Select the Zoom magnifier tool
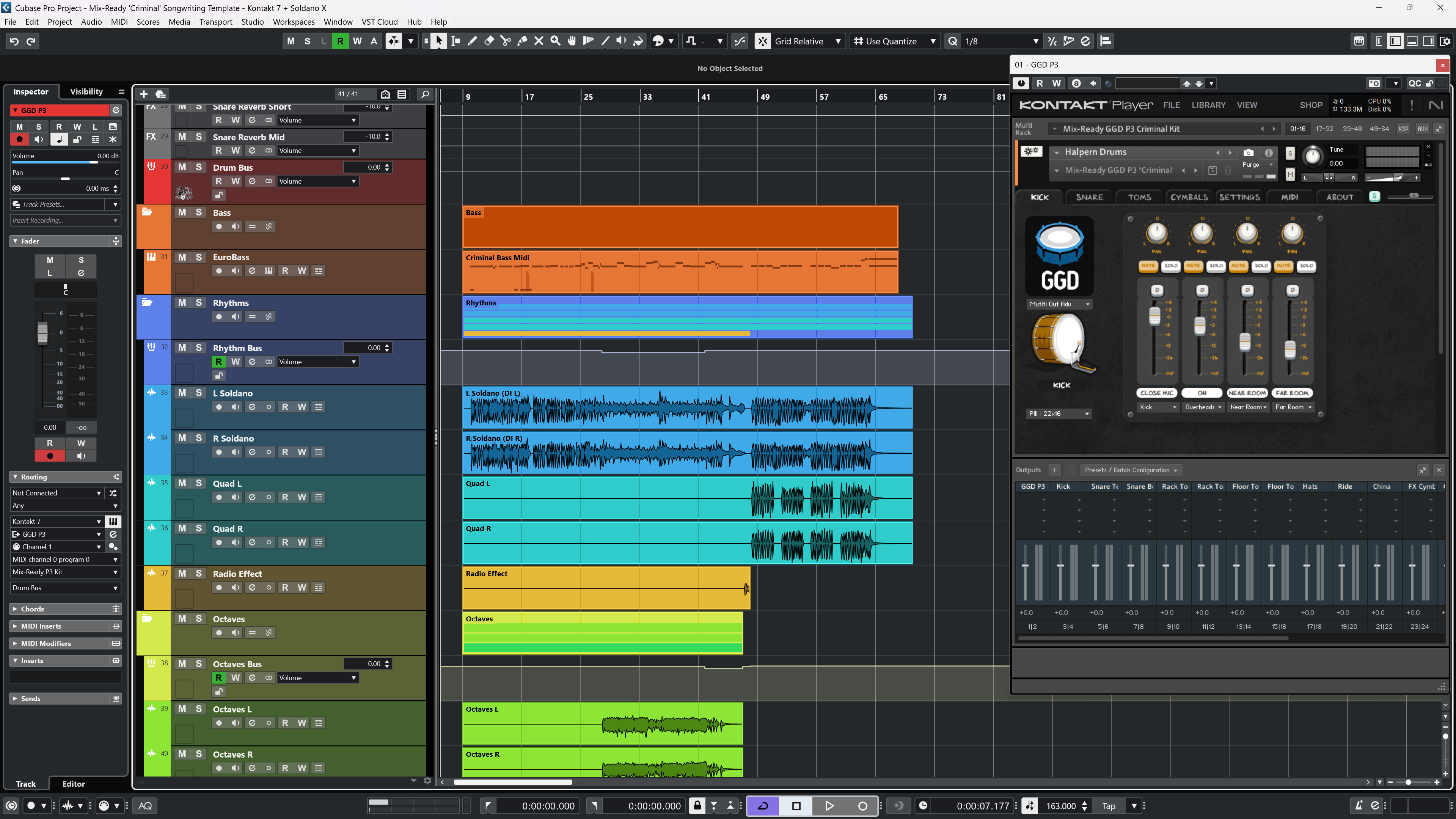 (556, 41)
